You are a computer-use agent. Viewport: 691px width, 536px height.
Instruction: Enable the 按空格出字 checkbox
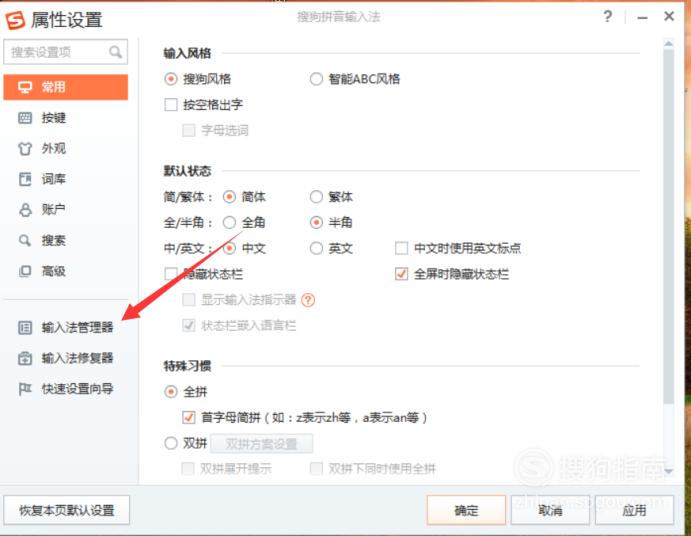pyautogui.click(x=171, y=105)
